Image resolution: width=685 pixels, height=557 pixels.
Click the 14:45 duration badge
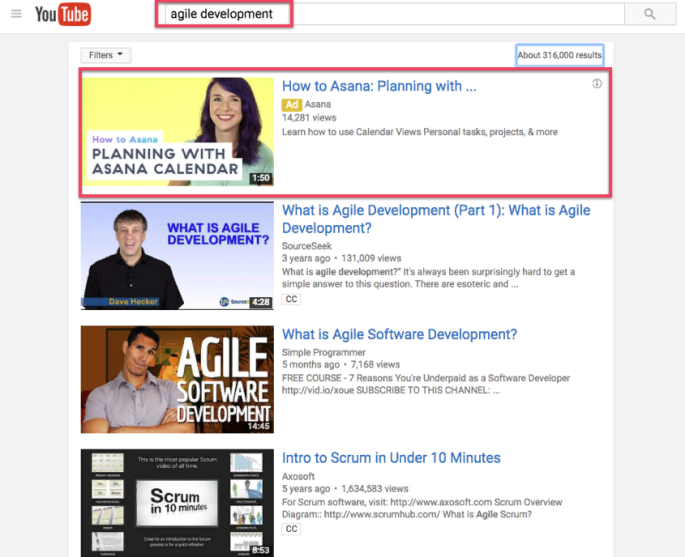[x=259, y=426]
